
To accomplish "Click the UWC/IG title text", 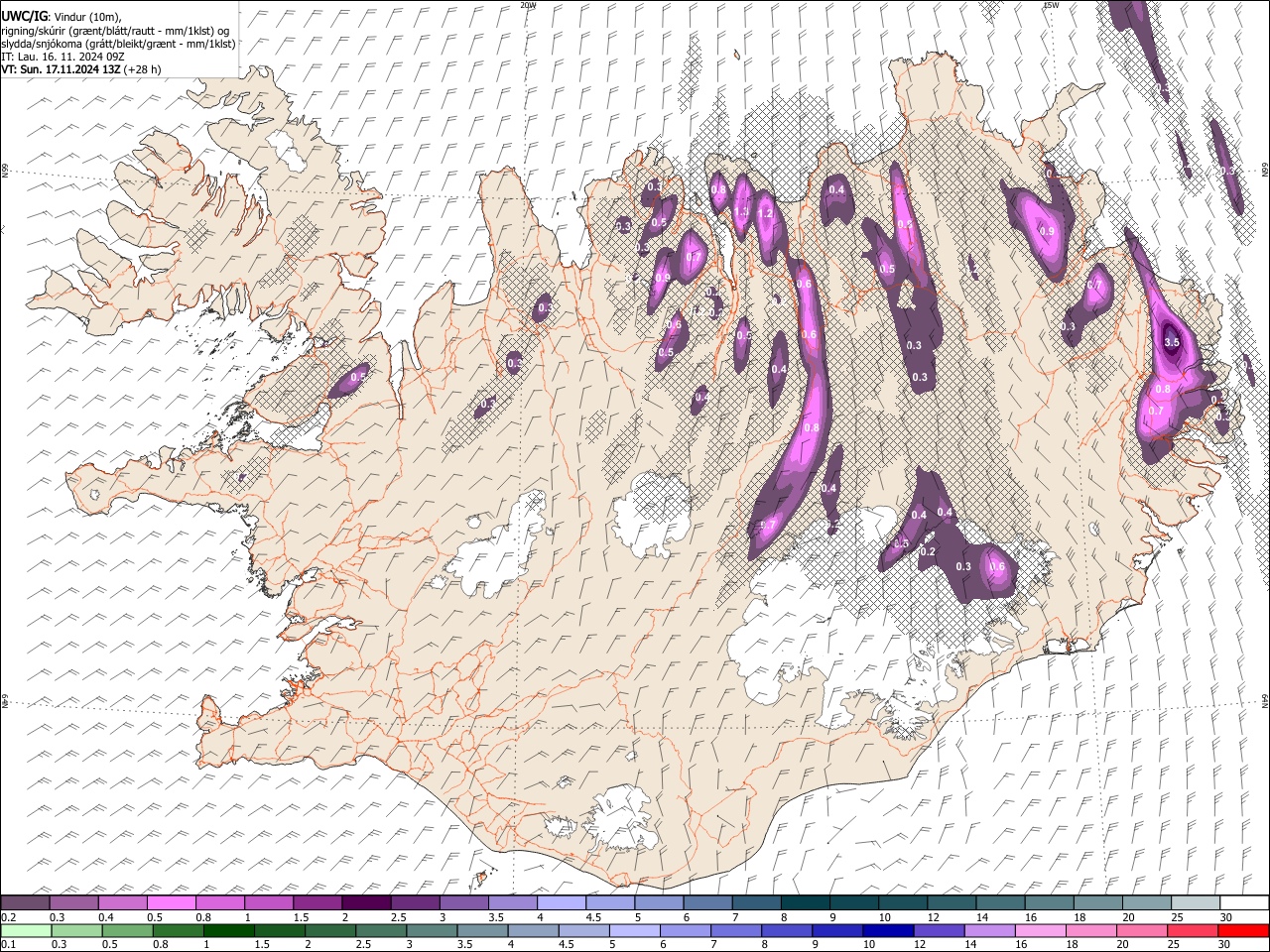I will 24,16.
